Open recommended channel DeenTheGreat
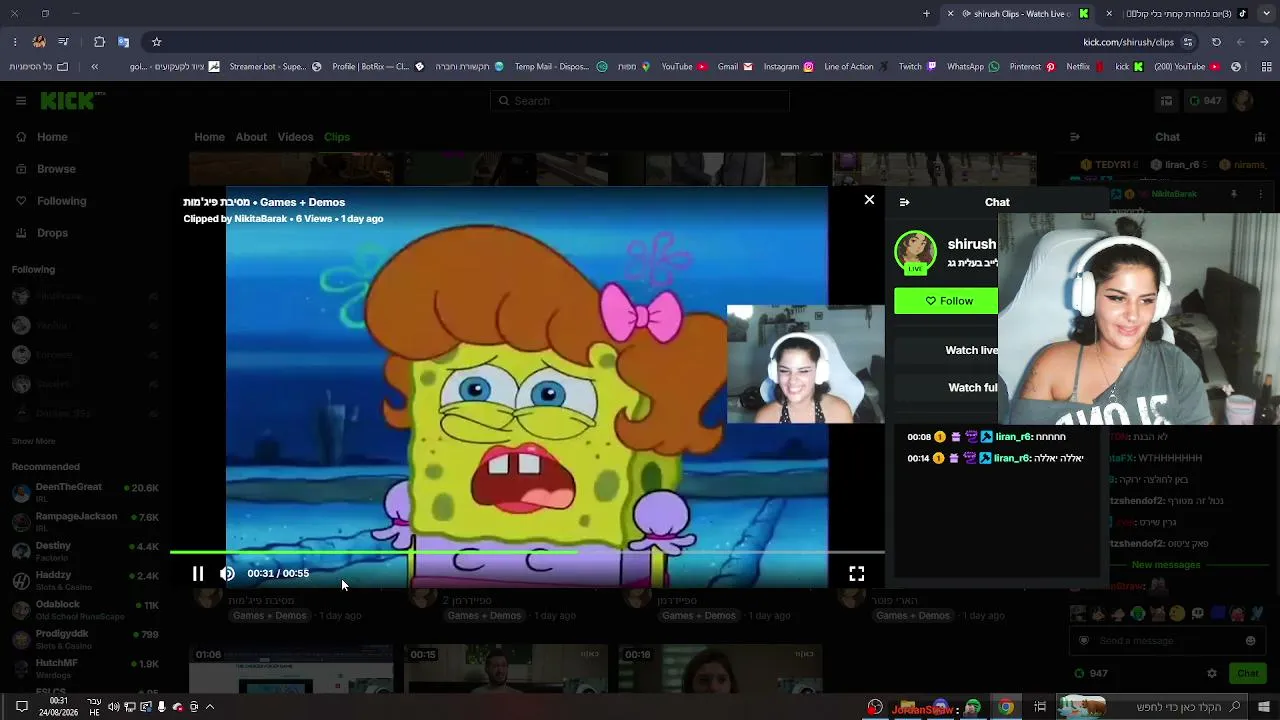Image resolution: width=1280 pixels, height=720 pixels. pyautogui.click(x=85, y=491)
